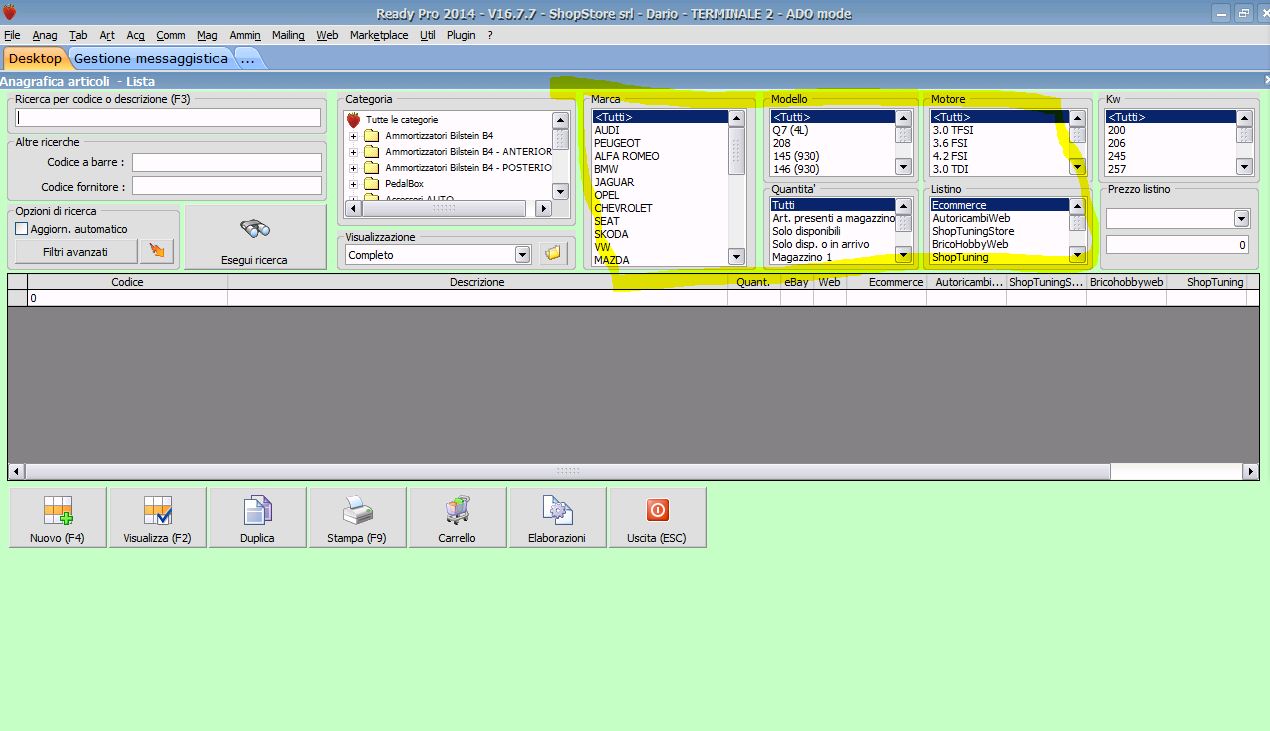Click the Codice a barre input field
Image resolution: width=1270 pixels, height=731 pixels.
[x=227, y=162]
